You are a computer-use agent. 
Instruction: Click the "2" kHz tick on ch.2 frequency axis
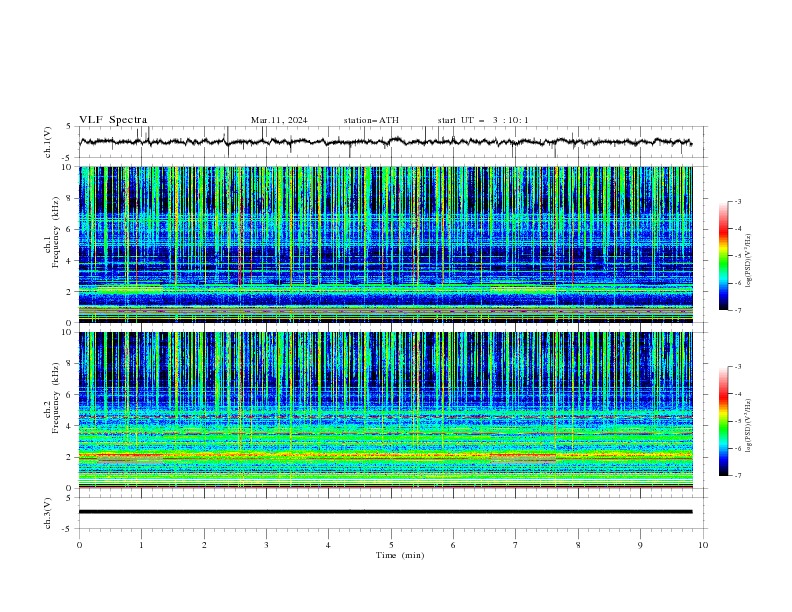click(71, 457)
